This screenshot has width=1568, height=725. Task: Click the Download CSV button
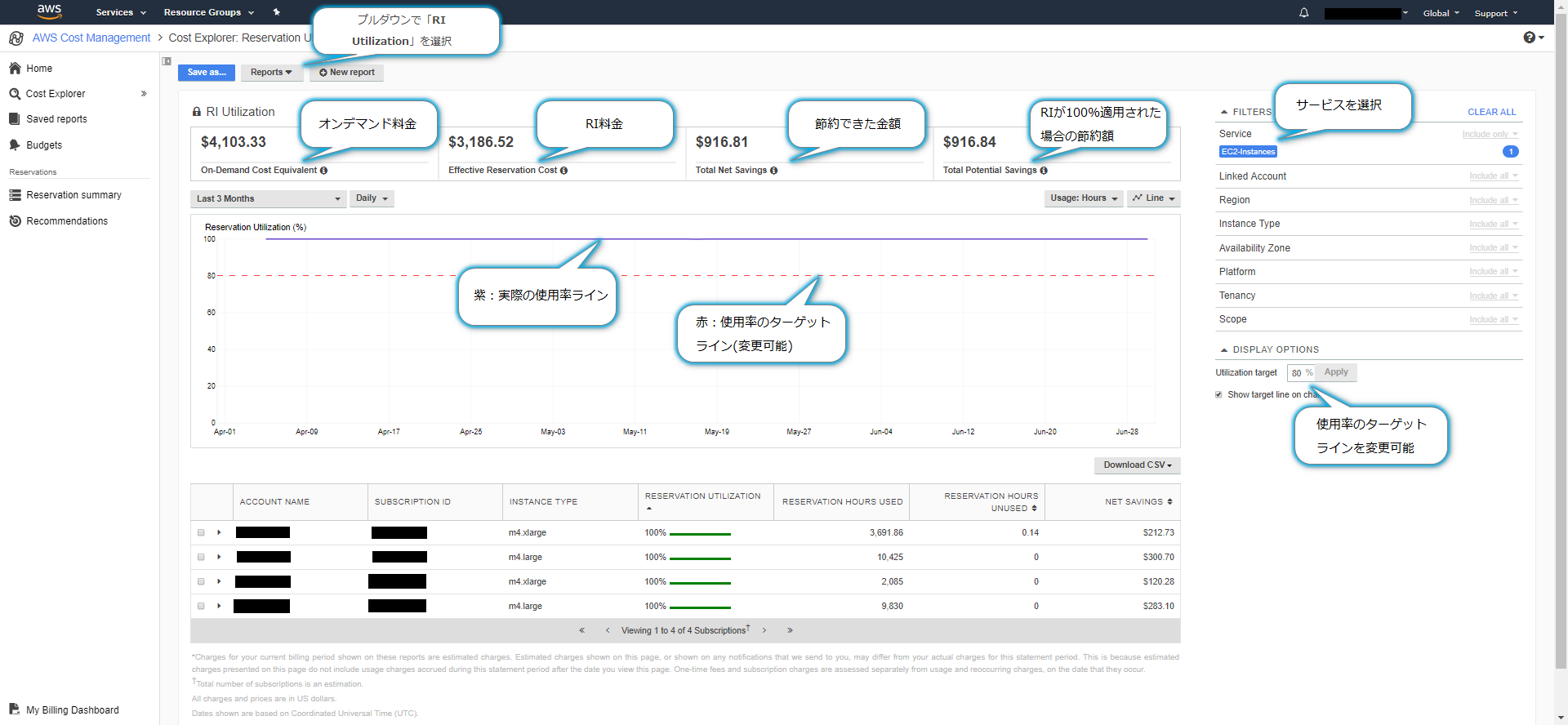pos(1138,465)
